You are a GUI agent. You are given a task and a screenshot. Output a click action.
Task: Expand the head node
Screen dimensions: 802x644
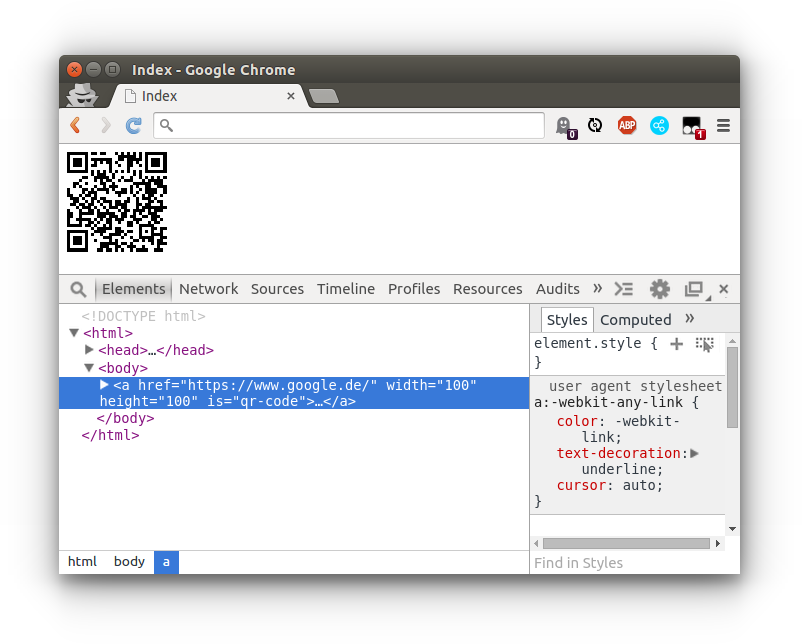pyautogui.click(x=90, y=349)
